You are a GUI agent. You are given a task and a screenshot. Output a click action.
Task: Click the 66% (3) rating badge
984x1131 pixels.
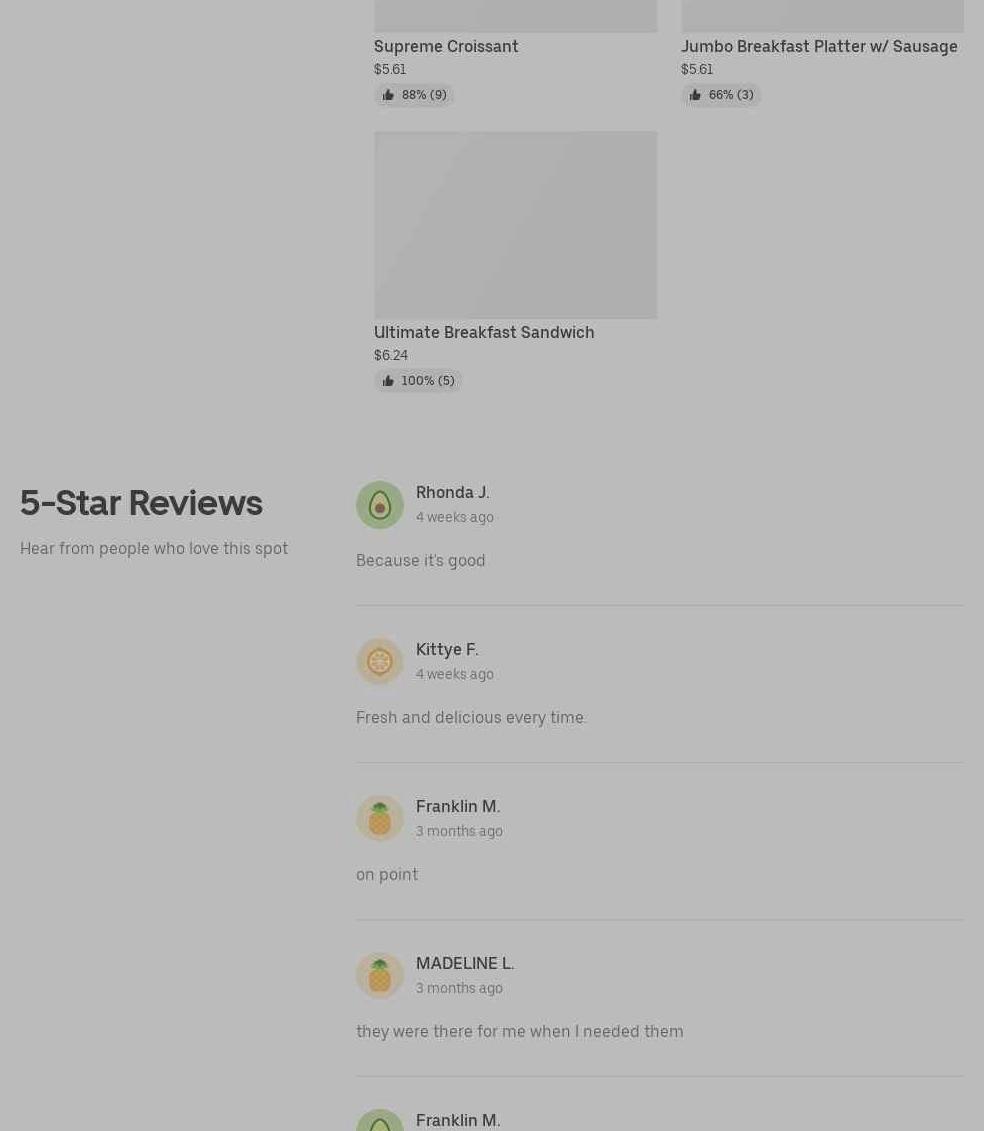tap(721, 95)
